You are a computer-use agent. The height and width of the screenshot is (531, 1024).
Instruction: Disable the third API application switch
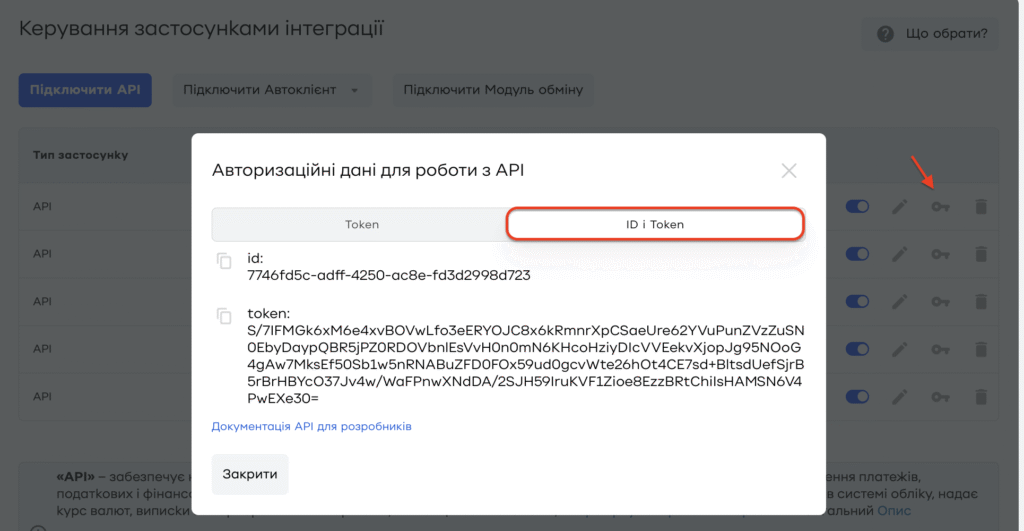click(859, 301)
